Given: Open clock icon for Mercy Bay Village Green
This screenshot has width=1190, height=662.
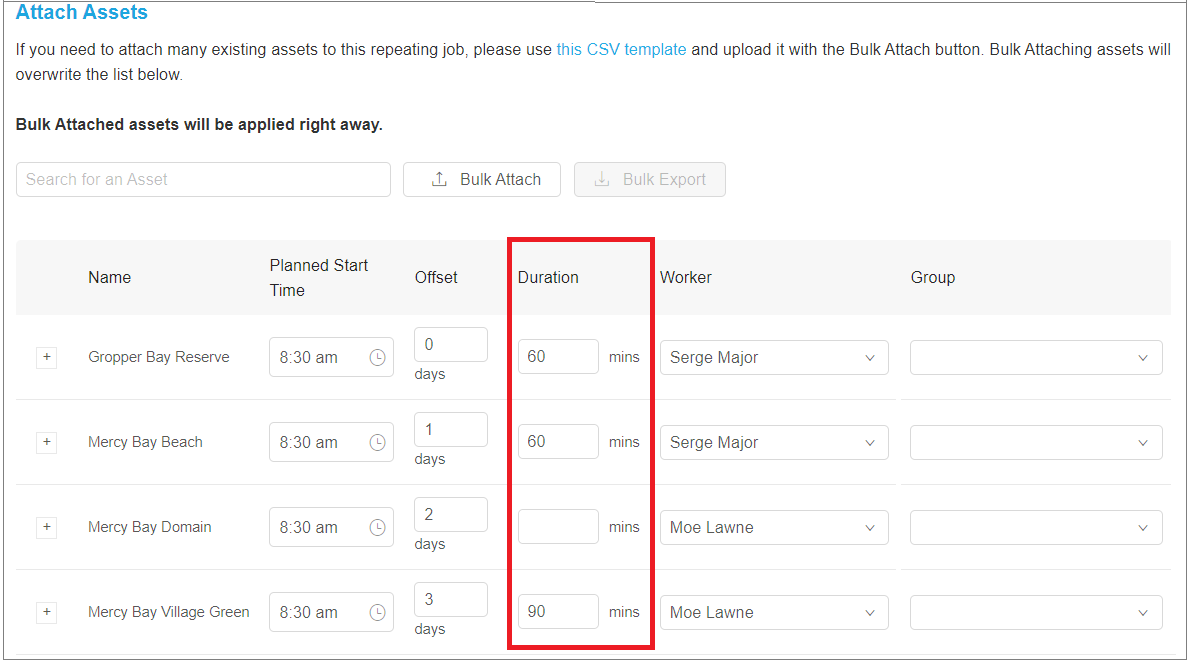Looking at the screenshot, I should (377, 613).
